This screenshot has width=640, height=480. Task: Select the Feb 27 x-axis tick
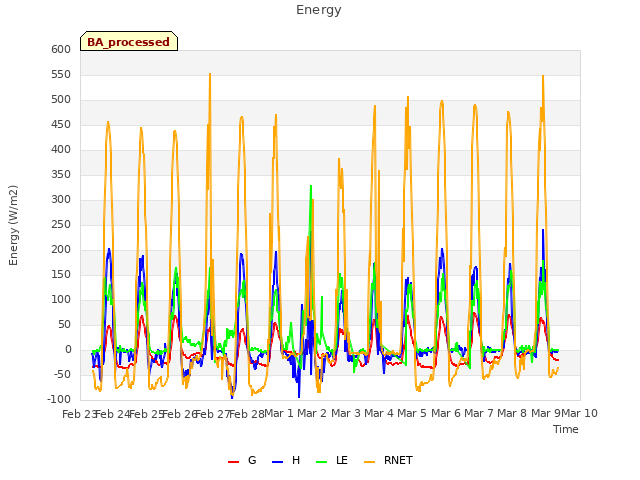[x=213, y=414]
